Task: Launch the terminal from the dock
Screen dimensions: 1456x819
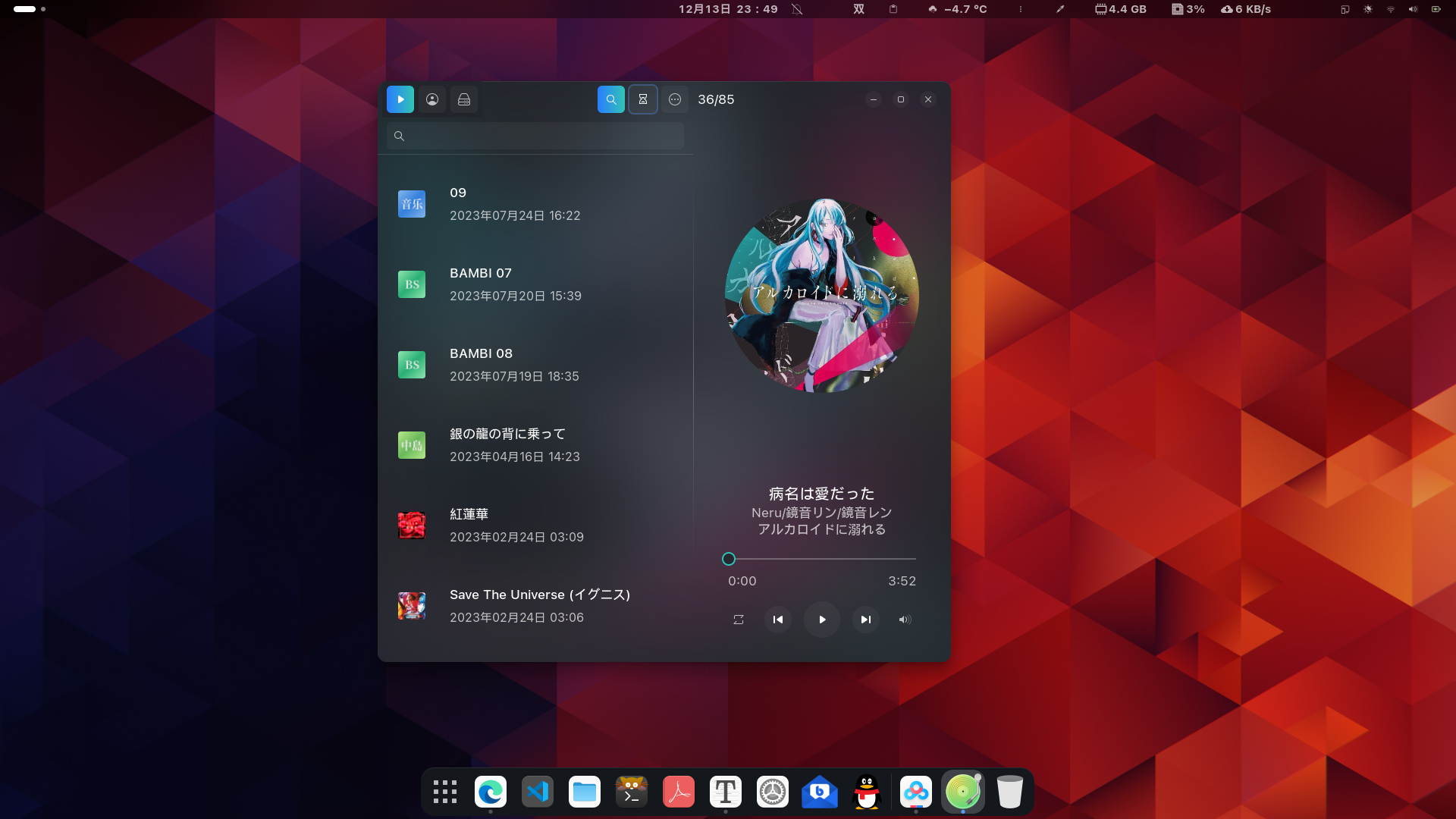Action: [x=632, y=791]
